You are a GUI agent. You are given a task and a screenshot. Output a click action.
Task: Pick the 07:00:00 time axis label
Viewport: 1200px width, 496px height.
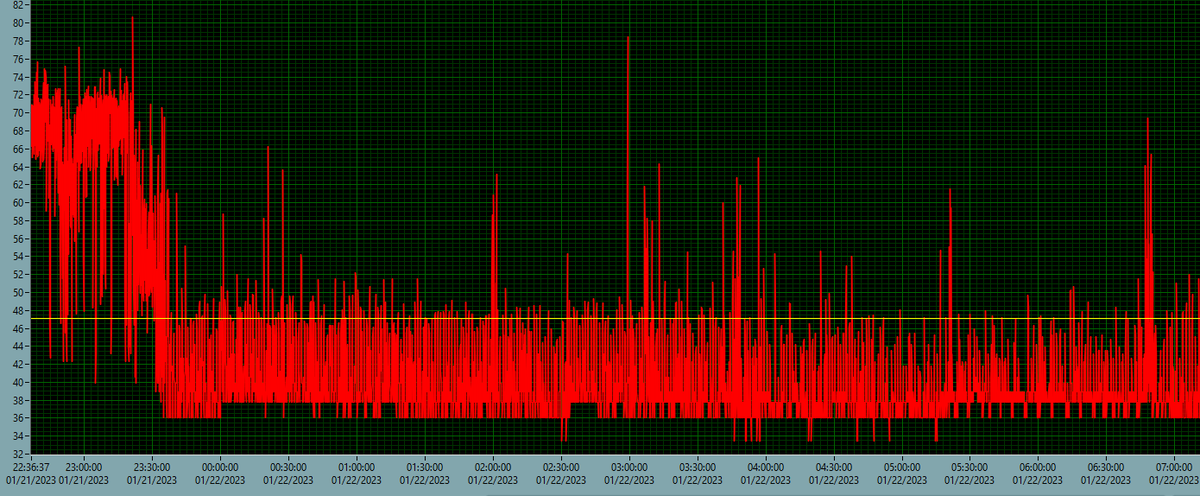pos(1174,466)
